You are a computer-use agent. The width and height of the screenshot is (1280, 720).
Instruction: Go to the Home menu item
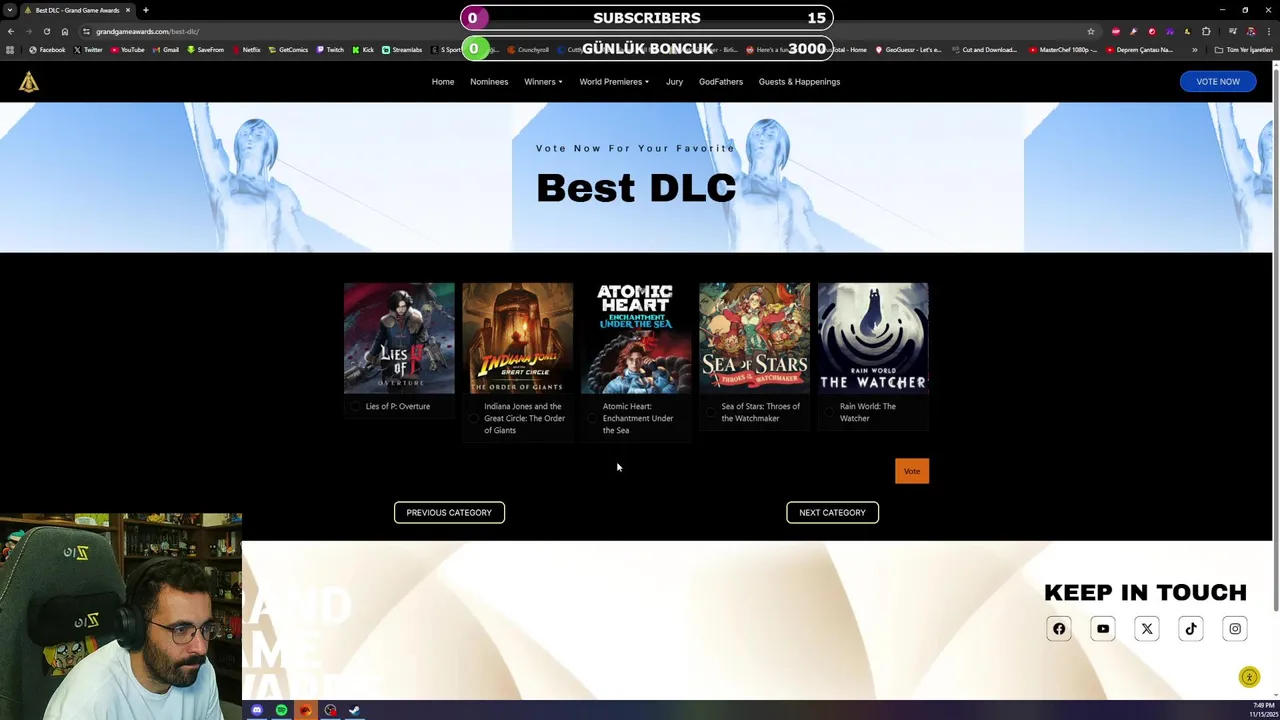(x=443, y=82)
